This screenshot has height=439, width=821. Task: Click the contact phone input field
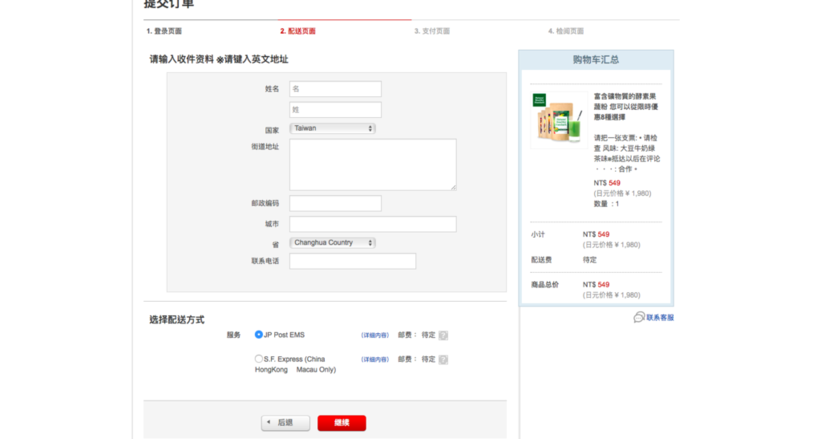[352, 261]
